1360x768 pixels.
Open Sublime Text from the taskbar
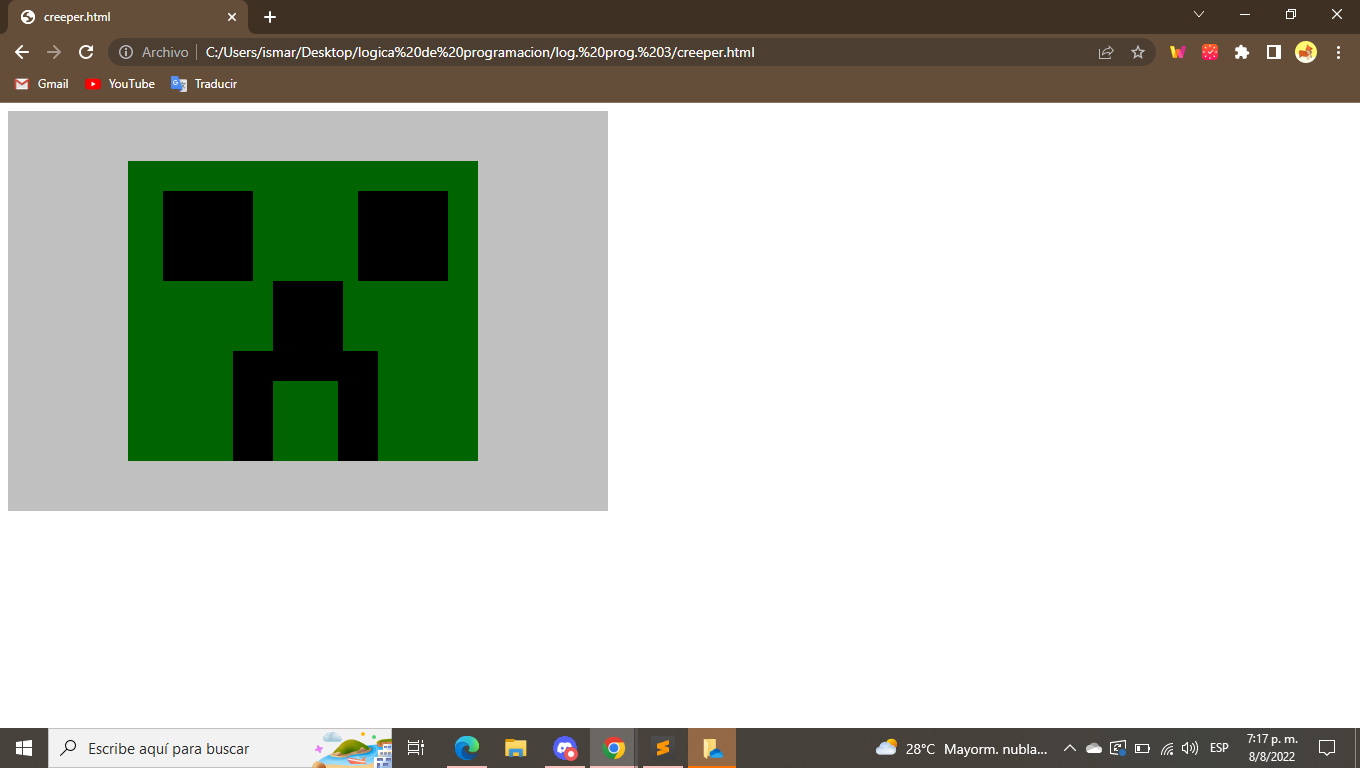point(662,748)
